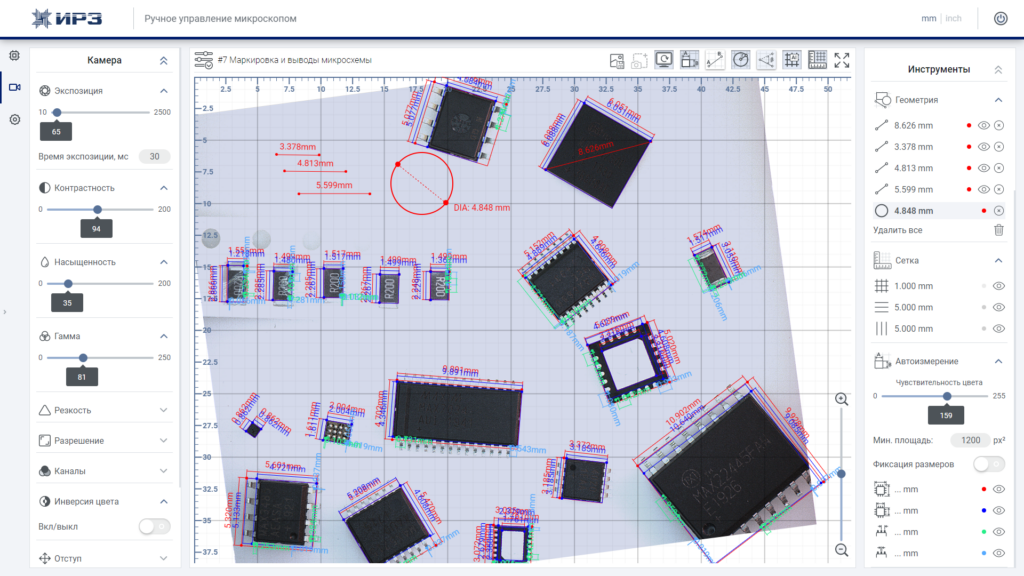Delete all measurements with trash icon
Viewport: 1024px width, 576px height.
click(x=999, y=230)
